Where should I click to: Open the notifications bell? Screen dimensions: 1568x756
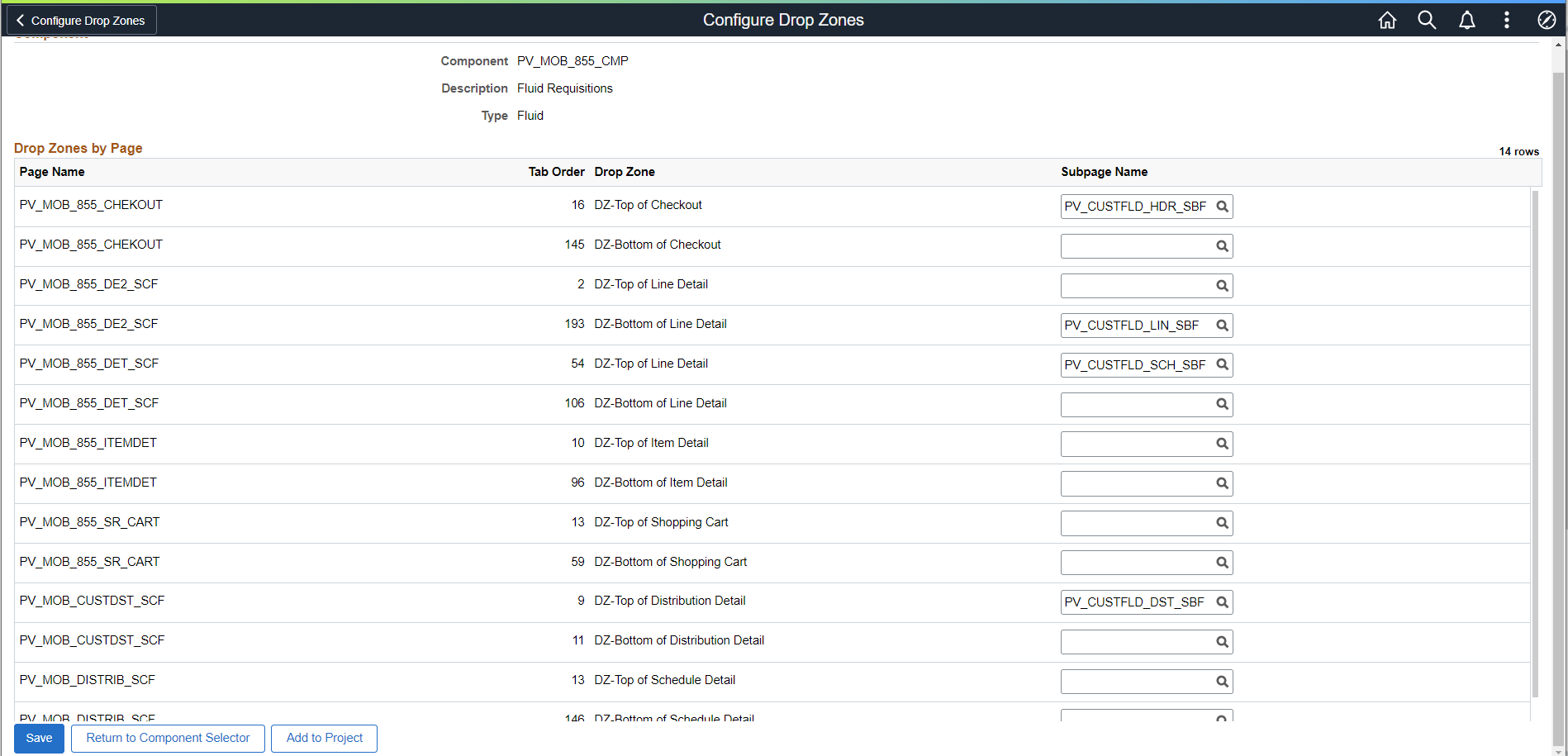pos(1467,21)
